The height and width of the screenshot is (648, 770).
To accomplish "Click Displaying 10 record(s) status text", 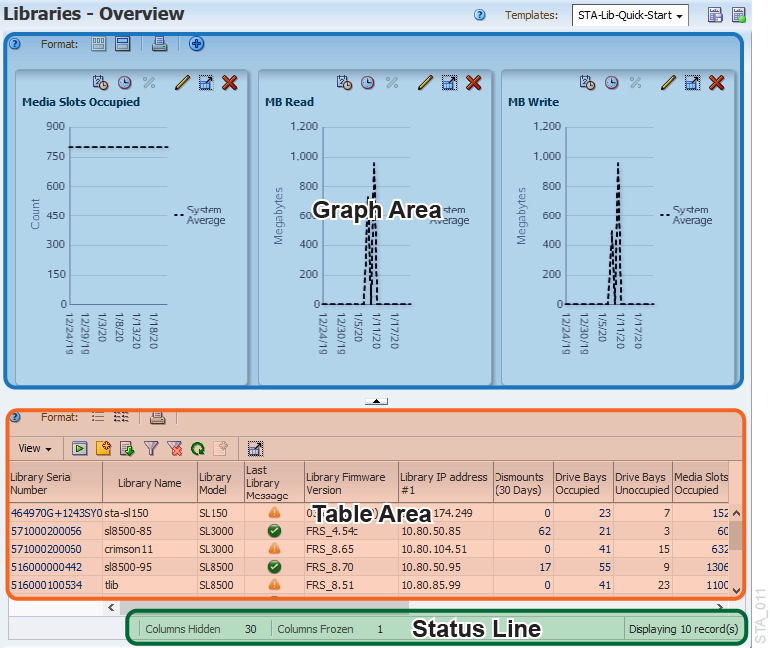I will 684,629.
